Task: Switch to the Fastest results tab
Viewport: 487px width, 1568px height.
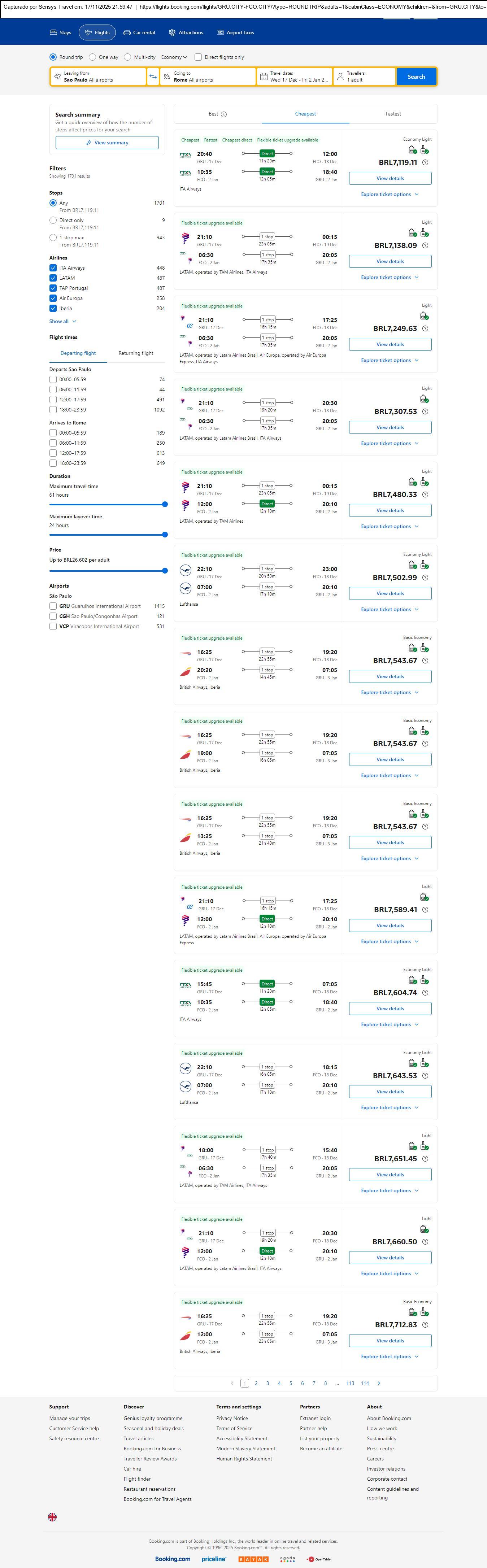Action: [393, 114]
